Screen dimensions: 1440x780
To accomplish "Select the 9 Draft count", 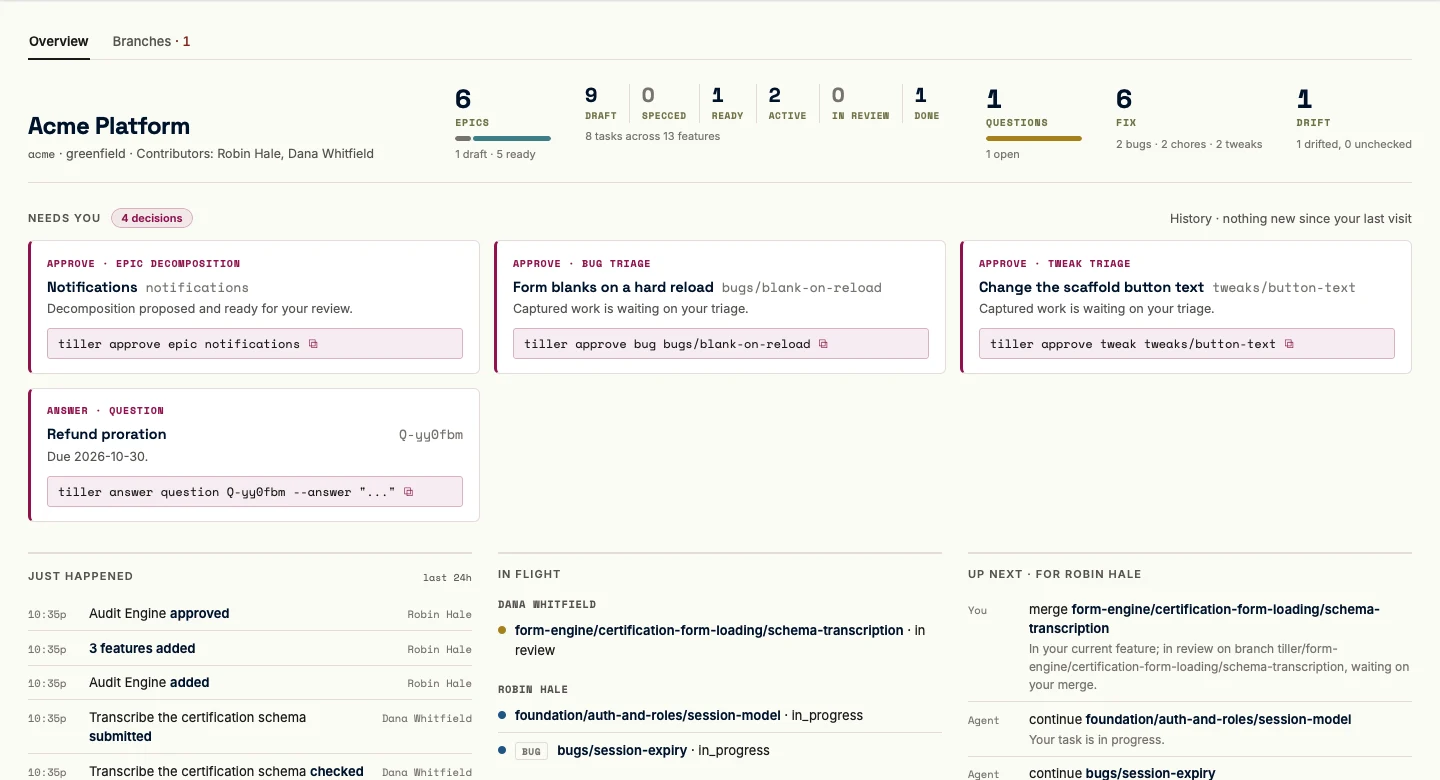I will point(601,103).
